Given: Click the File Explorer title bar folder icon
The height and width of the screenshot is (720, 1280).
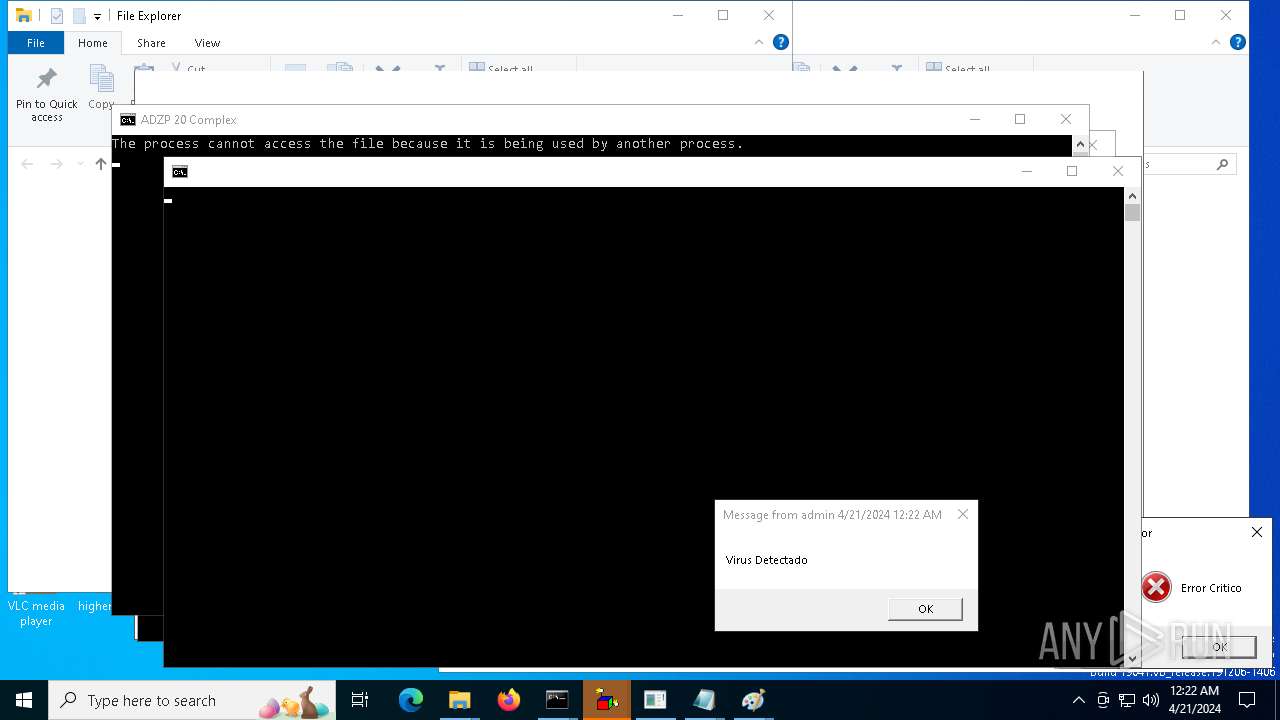Looking at the screenshot, I should click(x=24, y=15).
